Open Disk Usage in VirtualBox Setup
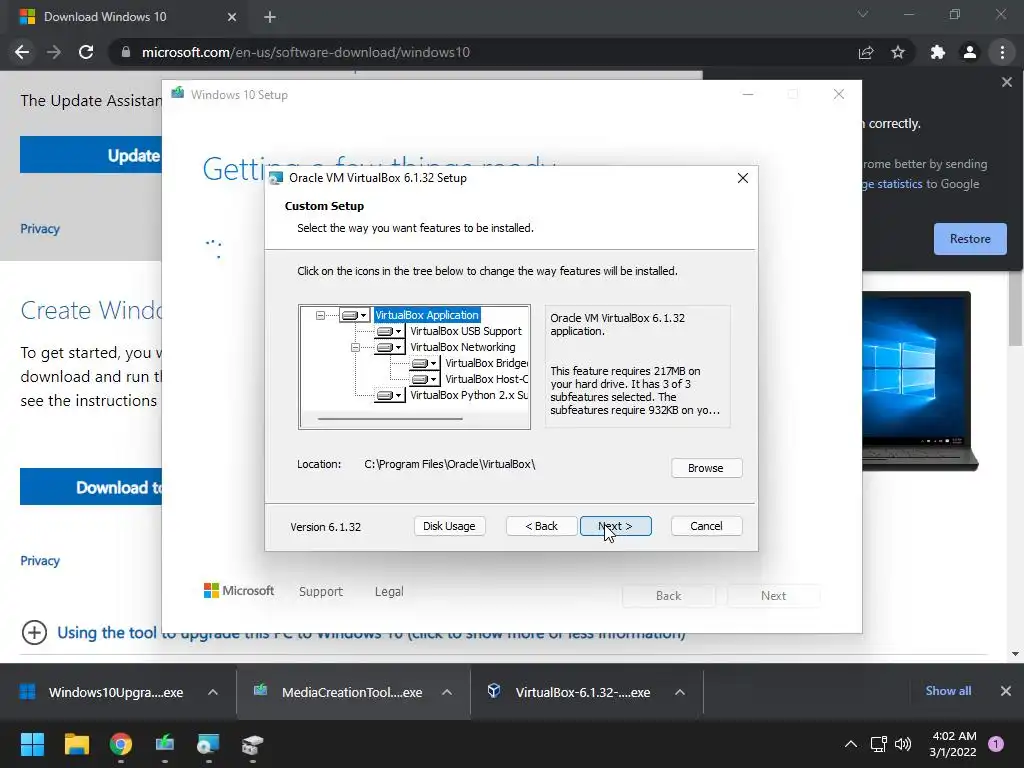This screenshot has height=768, width=1024. point(449,526)
